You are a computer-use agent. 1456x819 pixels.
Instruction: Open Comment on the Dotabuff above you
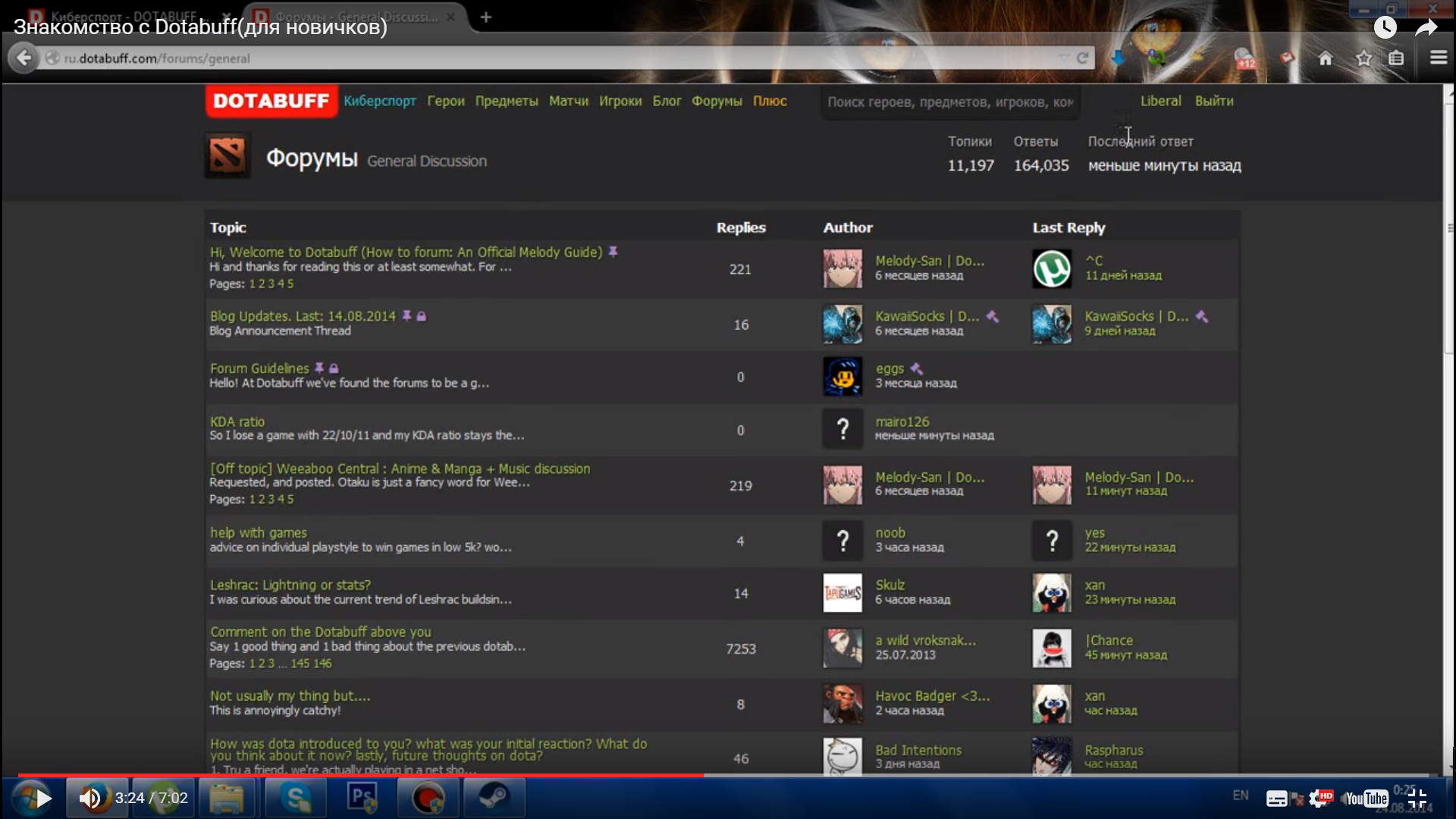pyautogui.click(x=321, y=632)
